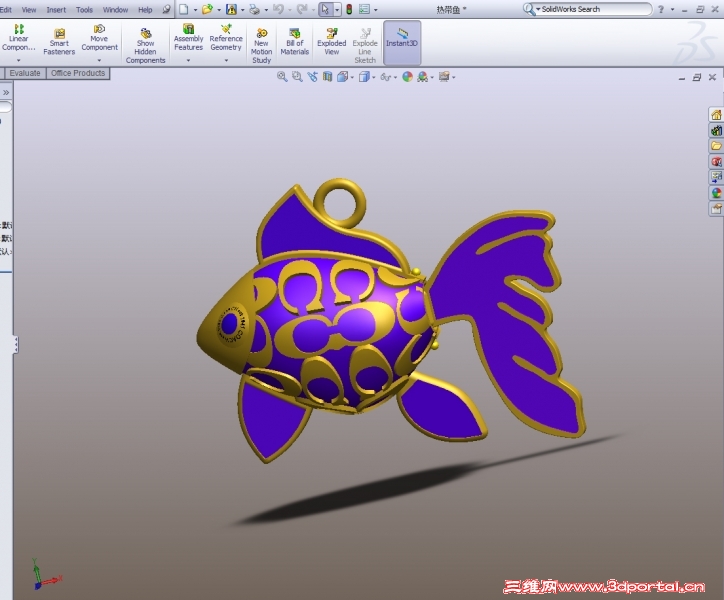Toggle Instant3D mode
Screen dimensions: 724x600
(402, 42)
